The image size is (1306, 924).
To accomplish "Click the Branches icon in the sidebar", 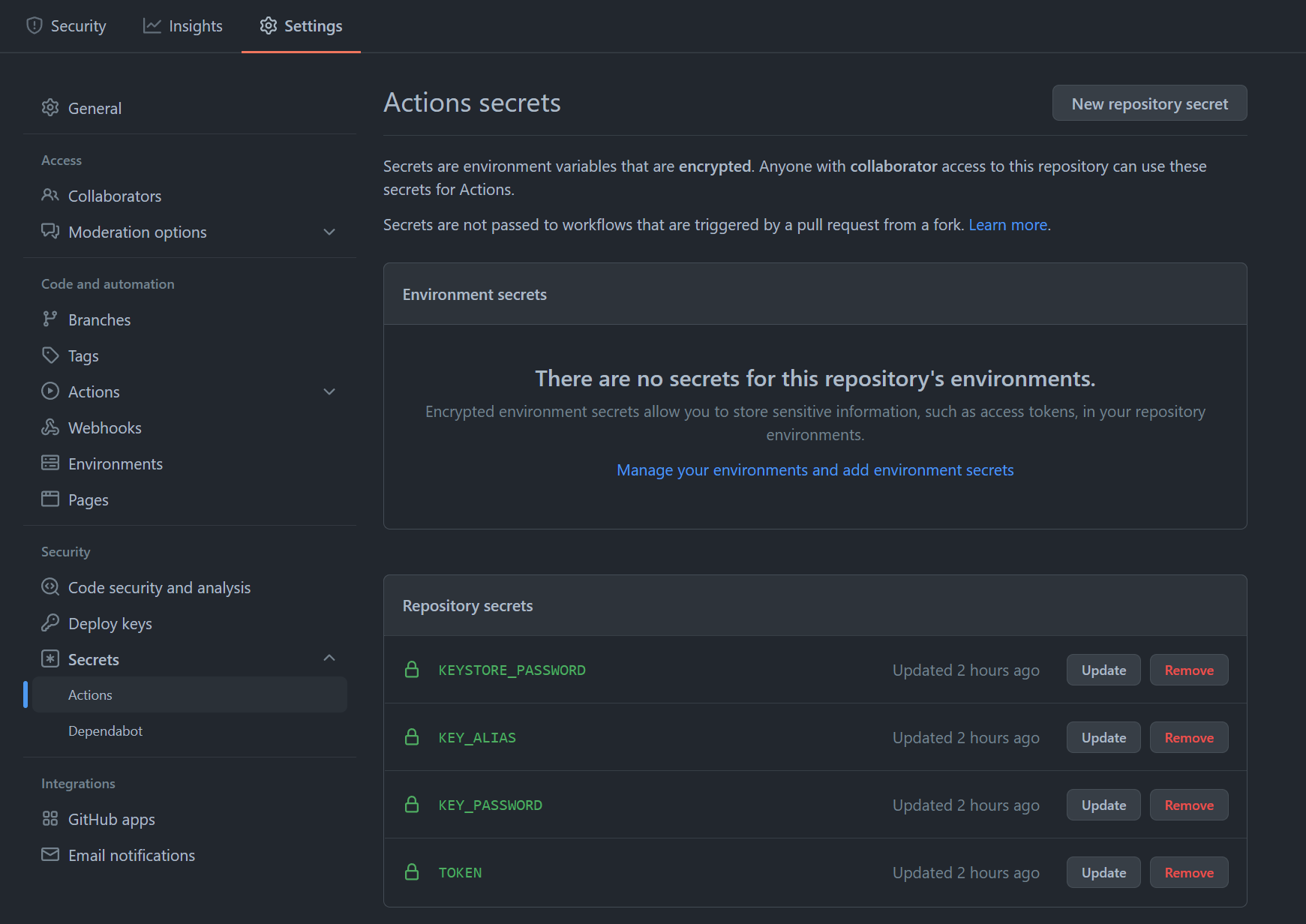I will tap(50, 319).
